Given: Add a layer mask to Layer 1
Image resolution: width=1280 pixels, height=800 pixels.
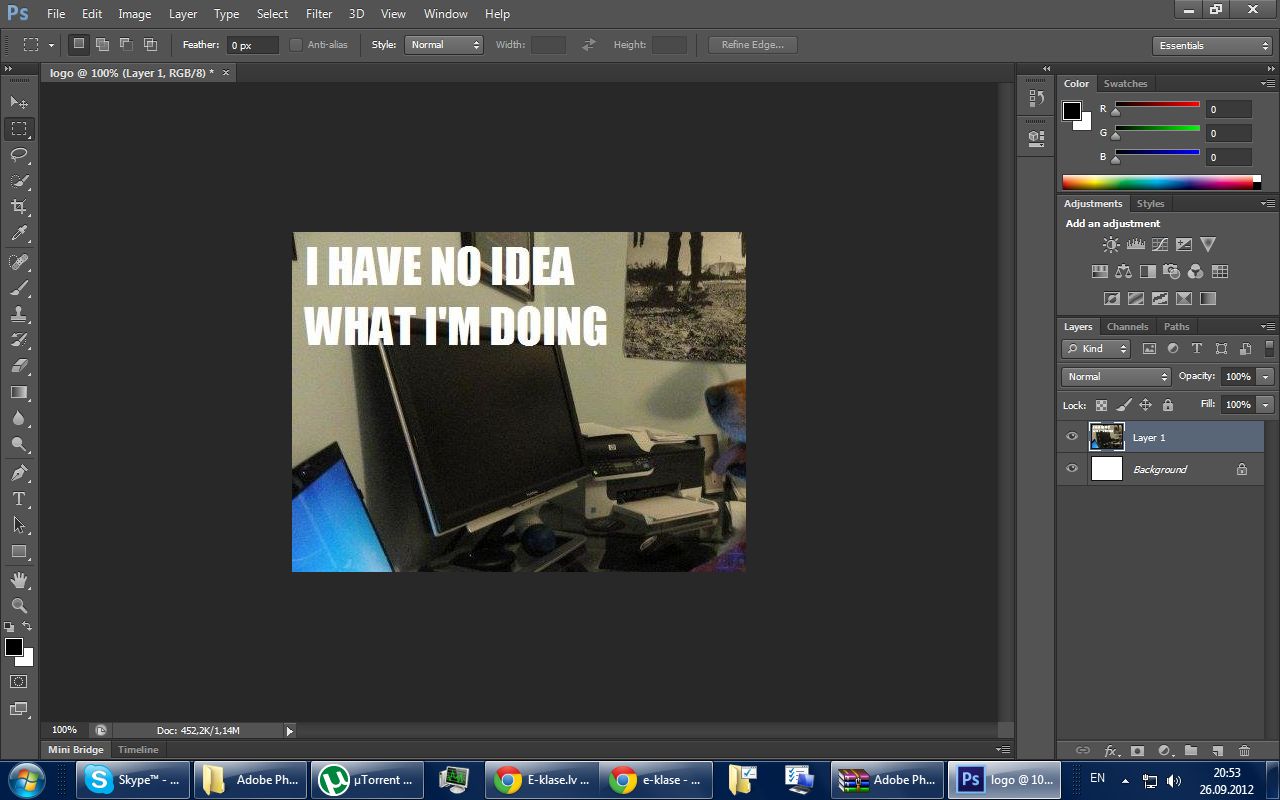Looking at the screenshot, I should point(1138,749).
